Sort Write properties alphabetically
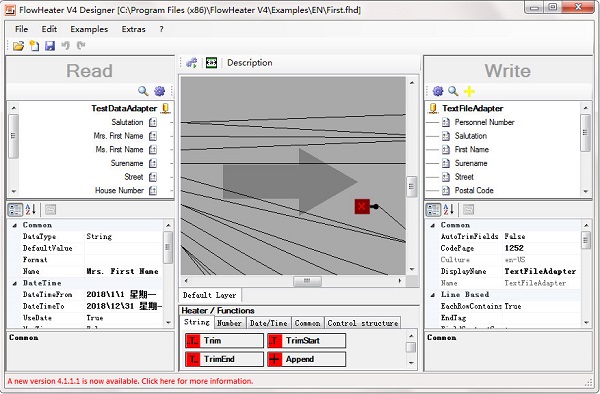The height and width of the screenshot is (394, 600). coord(448,210)
